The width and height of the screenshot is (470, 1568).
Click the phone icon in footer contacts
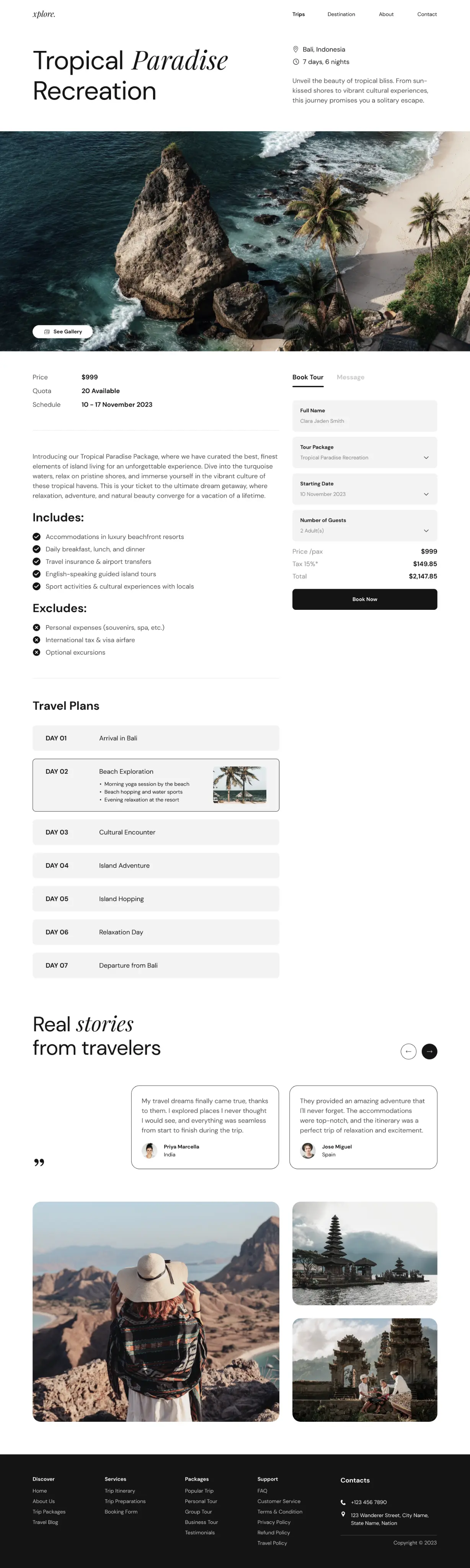(343, 1502)
